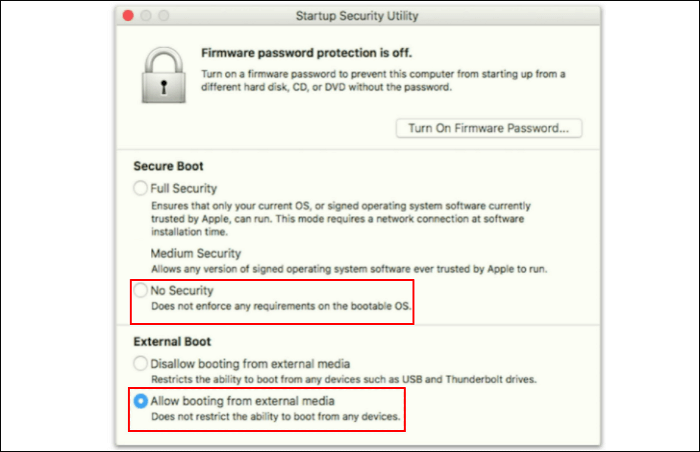The height and width of the screenshot is (452, 700).
Task: Click the window zoom button
Action: (x=163, y=17)
